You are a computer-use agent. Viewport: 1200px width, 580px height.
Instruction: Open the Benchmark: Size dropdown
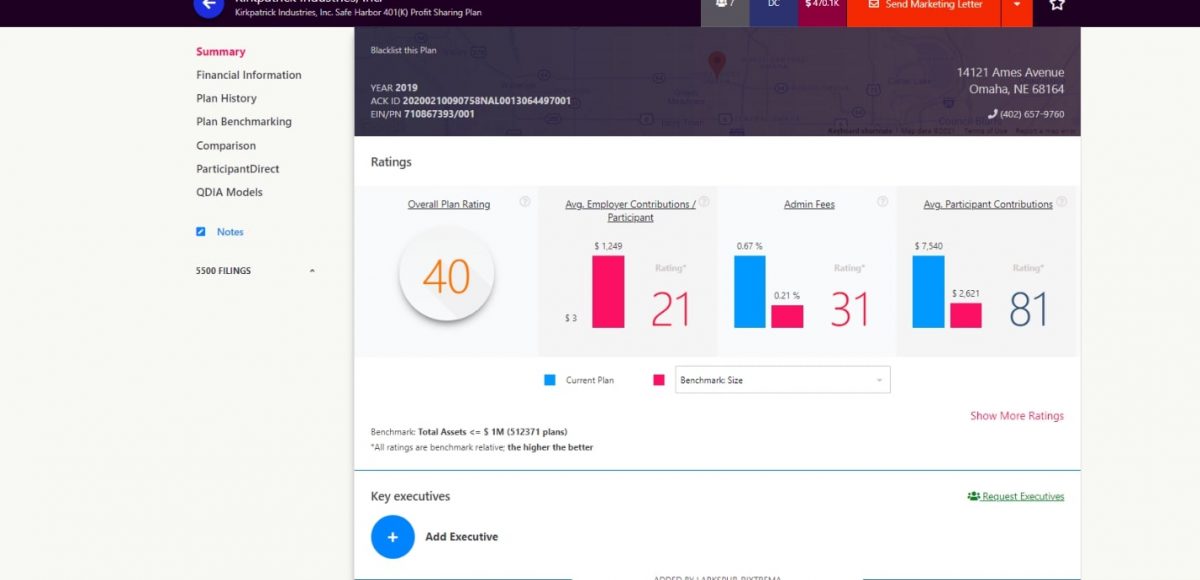[x=782, y=380]
